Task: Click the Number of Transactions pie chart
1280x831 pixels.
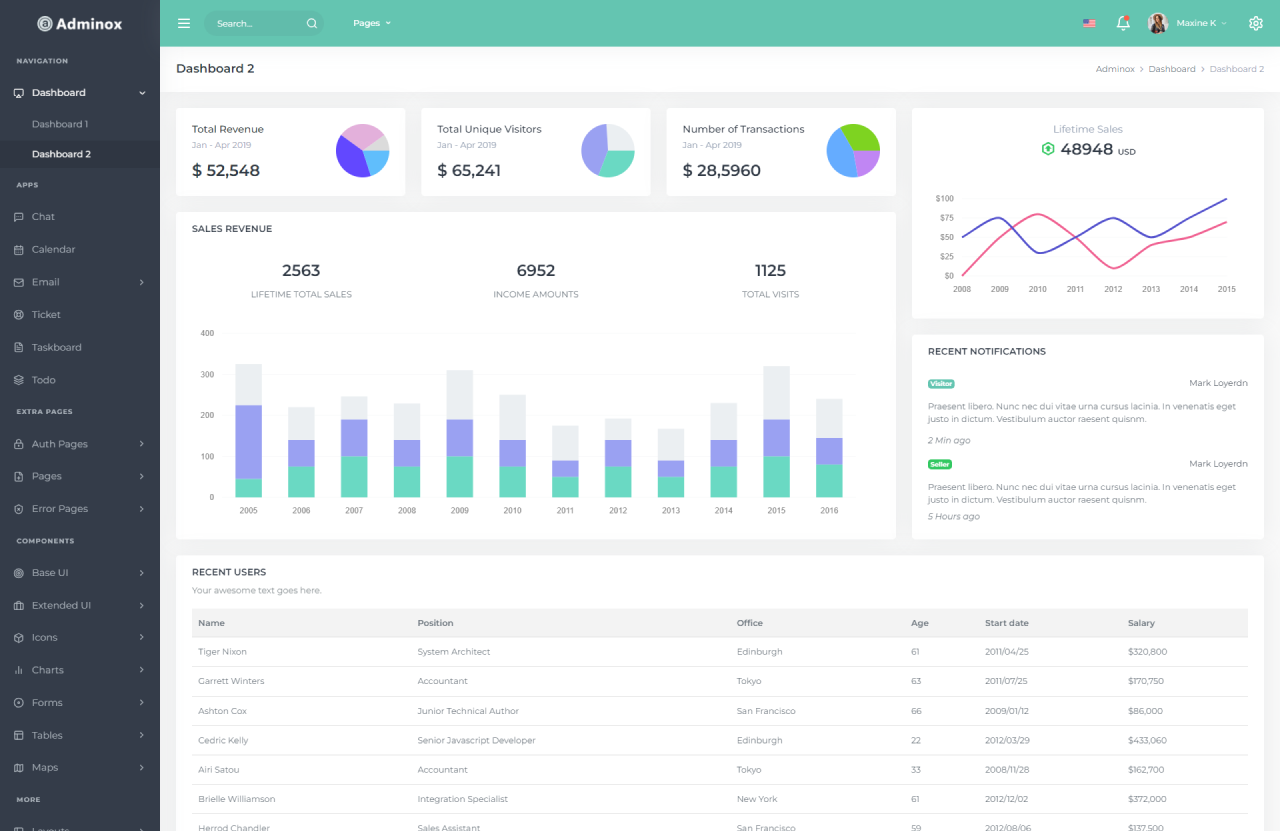Action: click(x=853, y=151)
